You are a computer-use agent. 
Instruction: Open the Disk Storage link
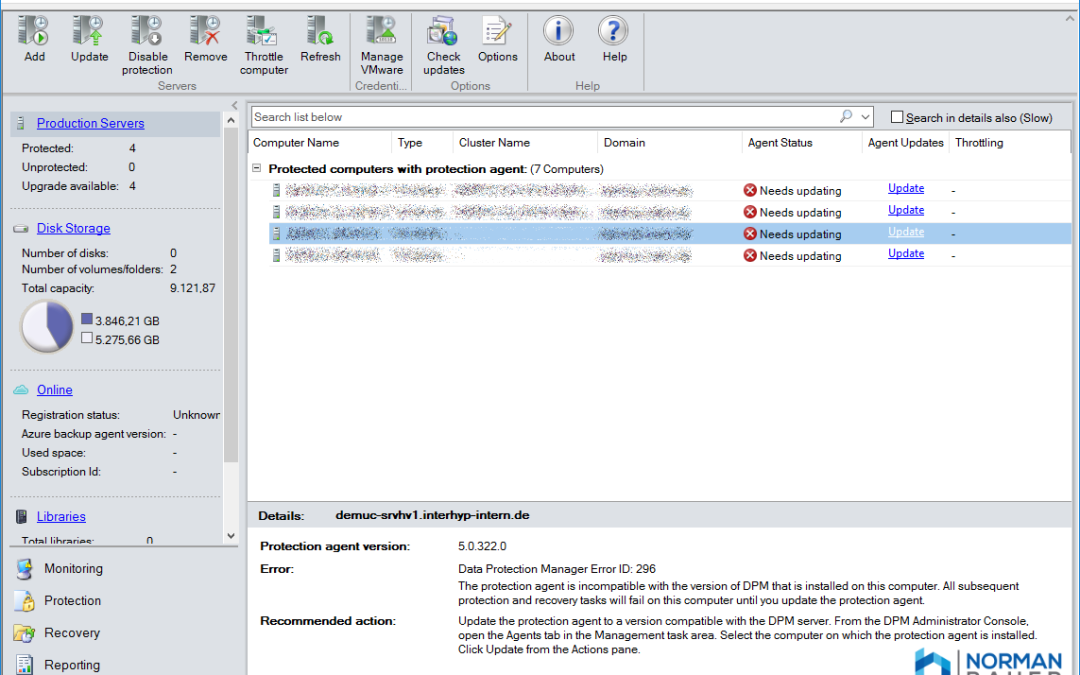[x=73, y=229]
